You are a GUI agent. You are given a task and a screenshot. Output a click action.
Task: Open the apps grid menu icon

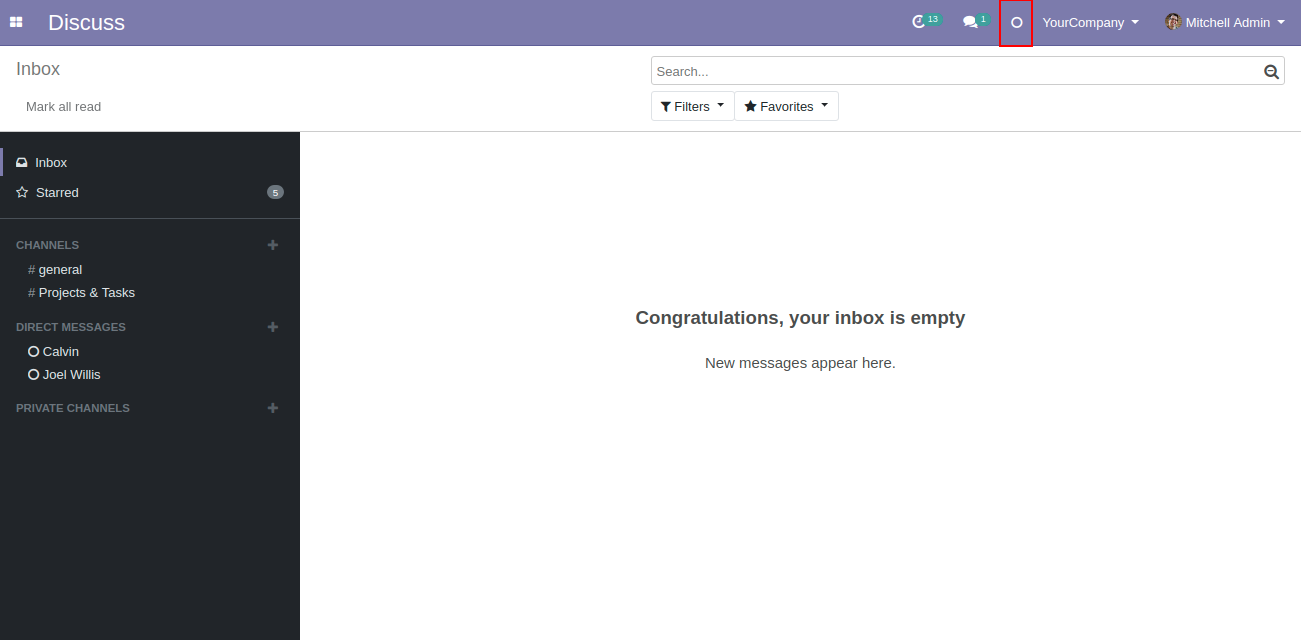tap(16, 22)
